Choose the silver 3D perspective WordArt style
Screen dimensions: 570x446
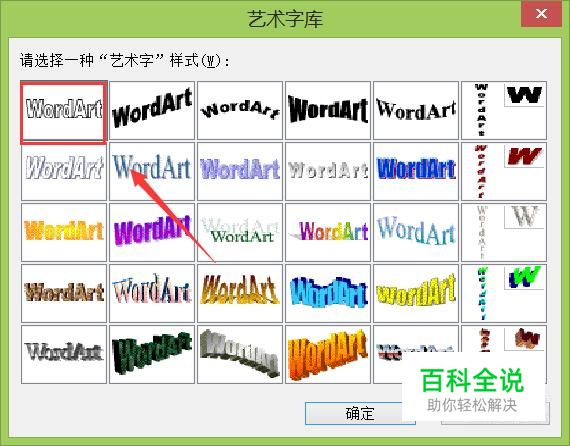point(240,355)
